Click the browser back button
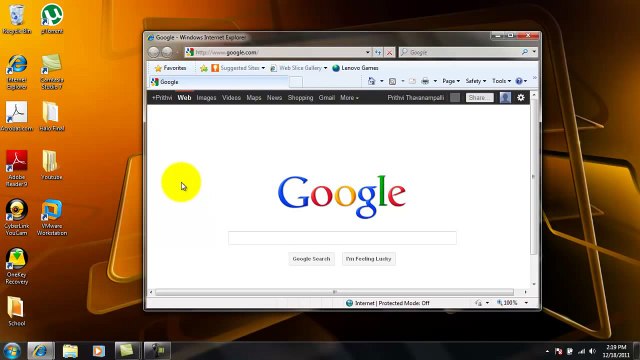This screenshot has width=640, height=360. (x=154, y=52)
